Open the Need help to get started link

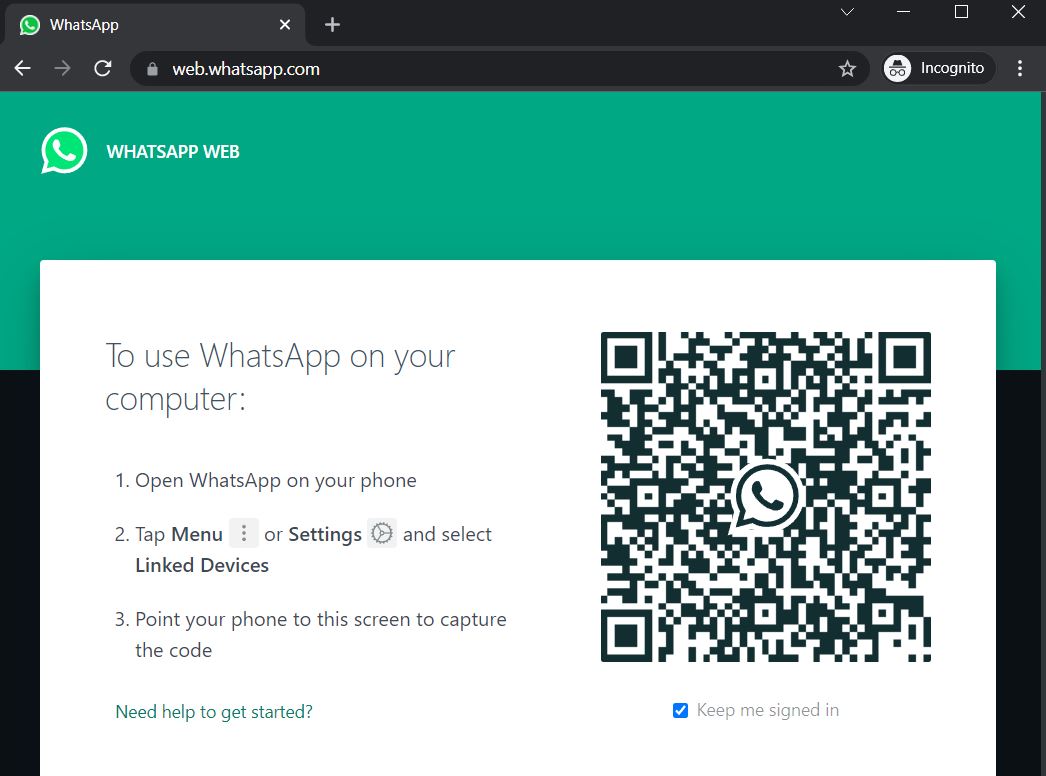tap(214, 712)
